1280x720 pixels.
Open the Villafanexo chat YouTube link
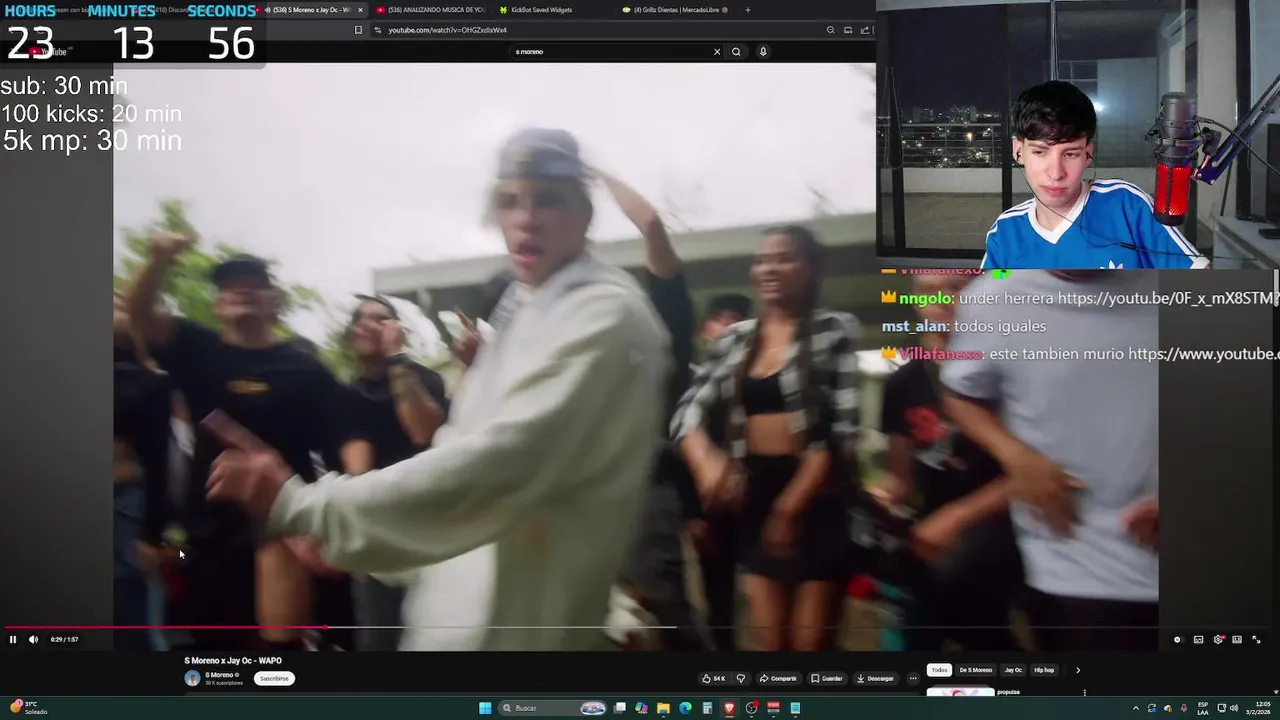(x=1204, y=354)
